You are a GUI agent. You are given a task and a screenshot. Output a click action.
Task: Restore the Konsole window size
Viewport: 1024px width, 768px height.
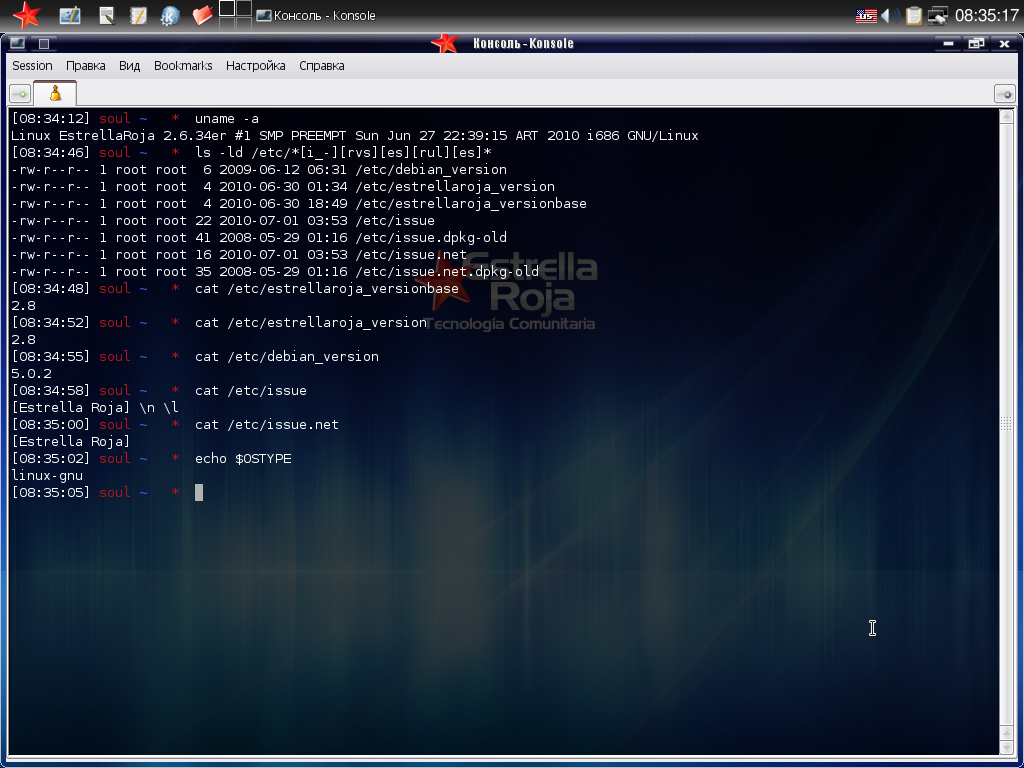click(976, 43)
